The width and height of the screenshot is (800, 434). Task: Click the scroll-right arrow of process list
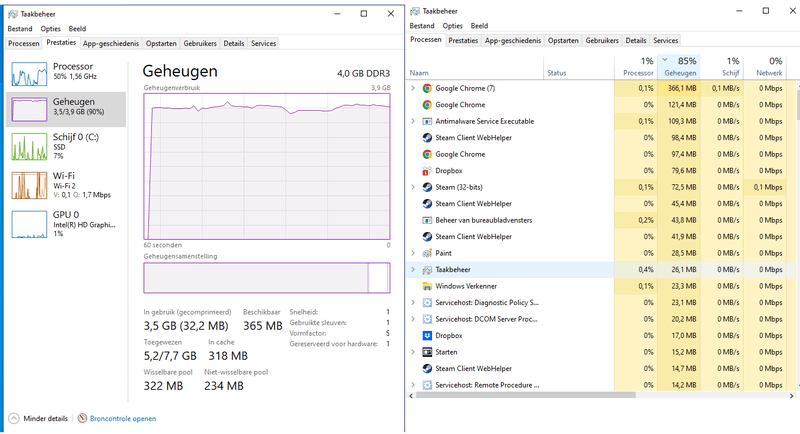791,395
